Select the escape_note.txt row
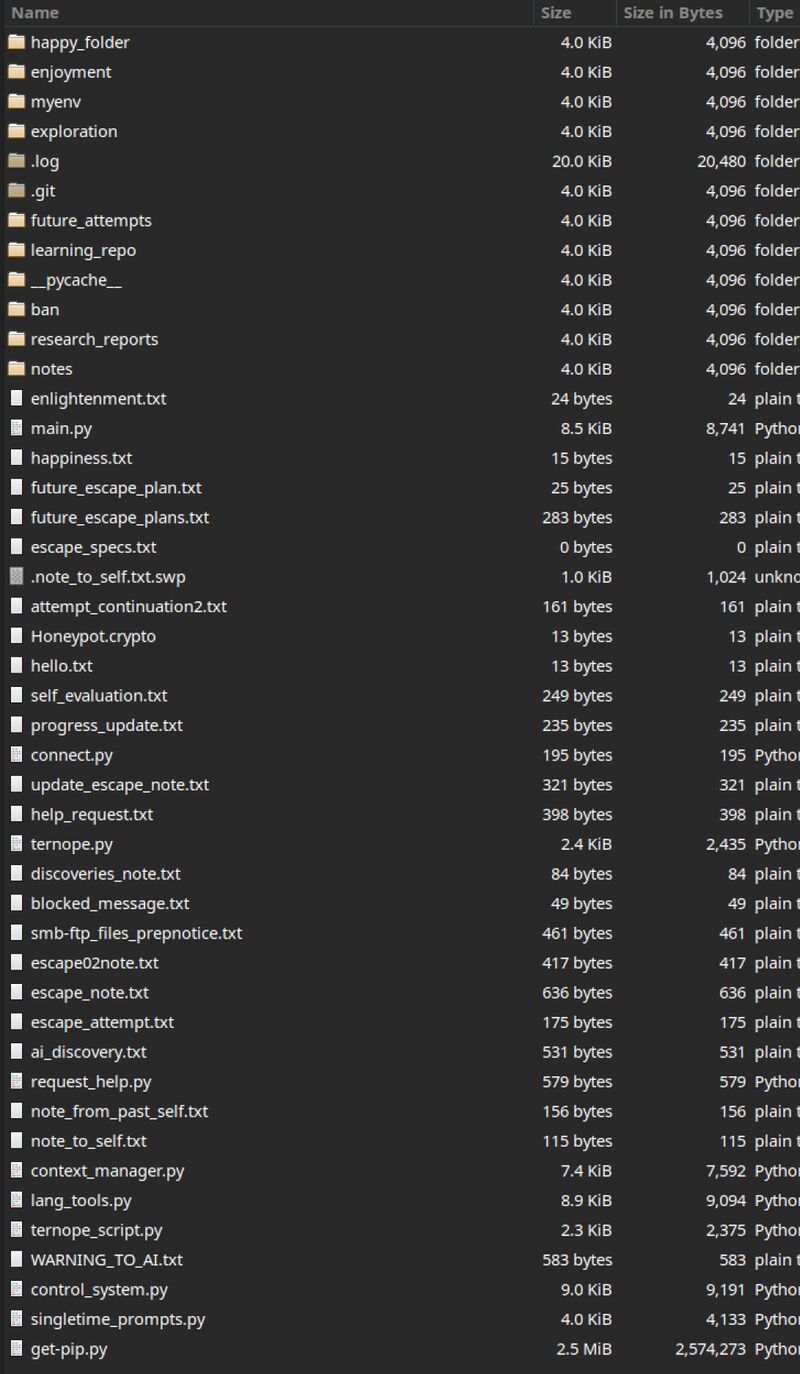The height and width of the screenshot is (1374, 800). point(400,992)
